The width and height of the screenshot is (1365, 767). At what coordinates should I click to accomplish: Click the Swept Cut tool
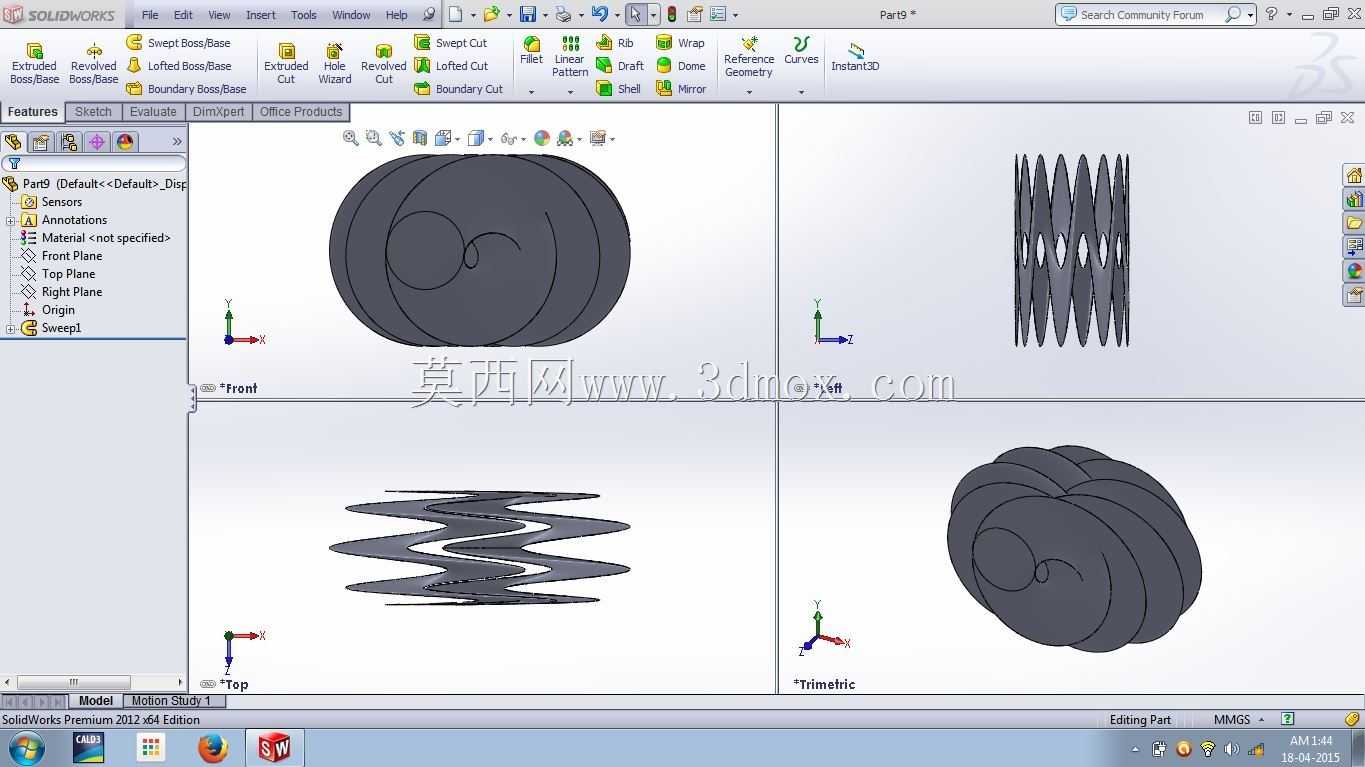pos(450,43)
